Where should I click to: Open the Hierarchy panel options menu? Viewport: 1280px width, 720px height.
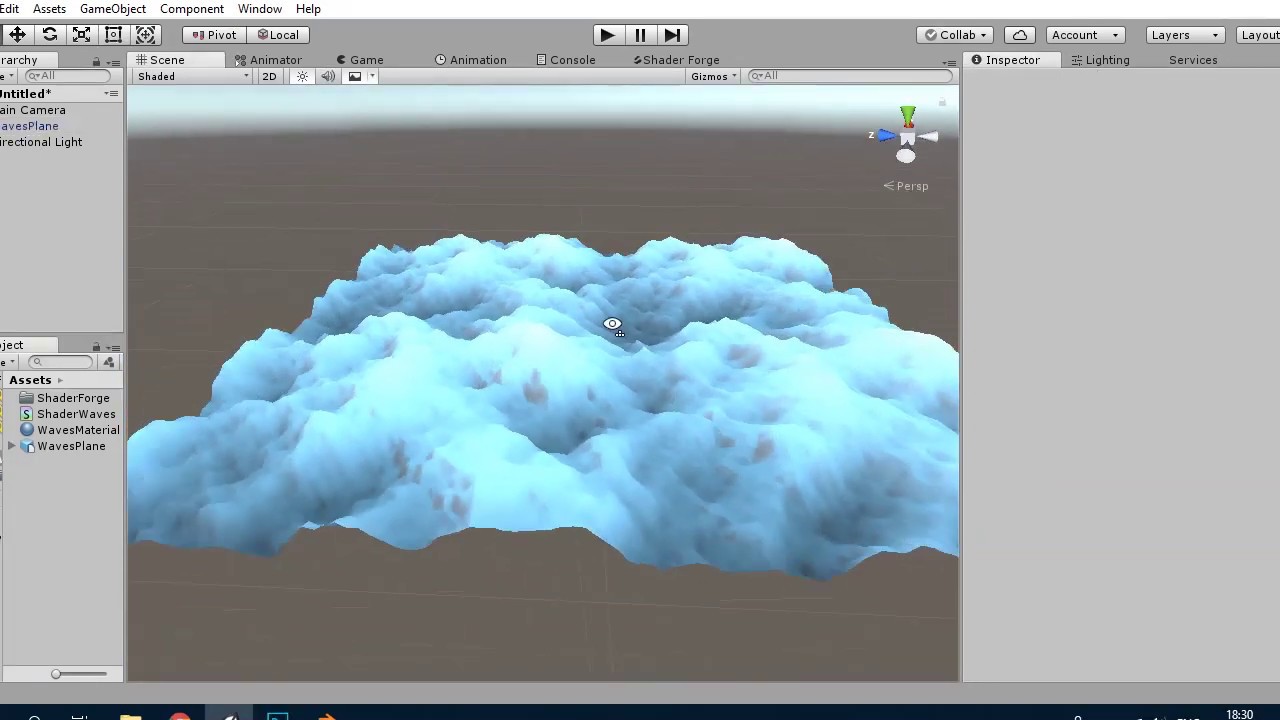coord(113,61)
